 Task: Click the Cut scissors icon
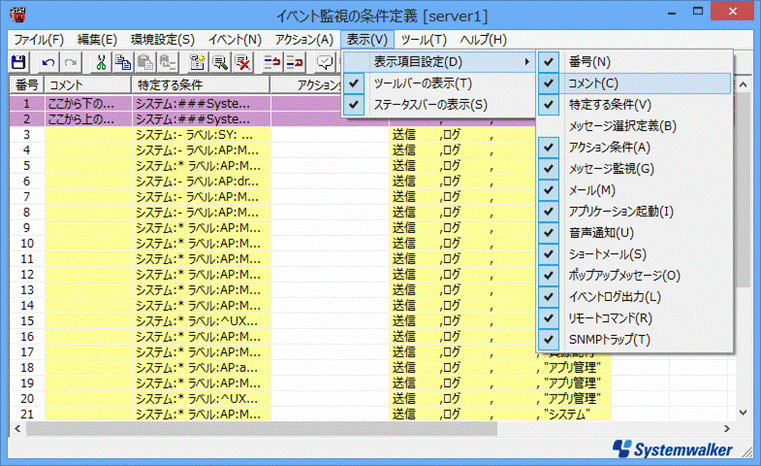[x=100, y=63]
